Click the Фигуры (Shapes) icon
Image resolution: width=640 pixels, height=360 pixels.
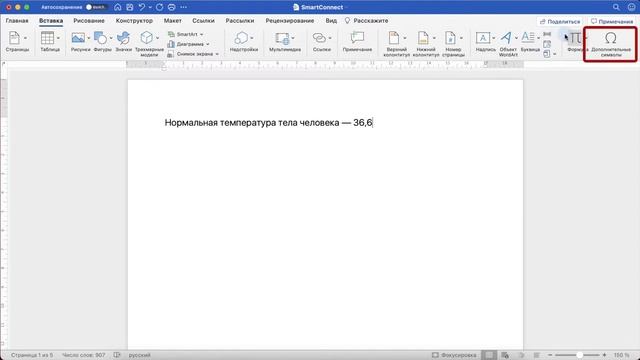pos(100,38)
